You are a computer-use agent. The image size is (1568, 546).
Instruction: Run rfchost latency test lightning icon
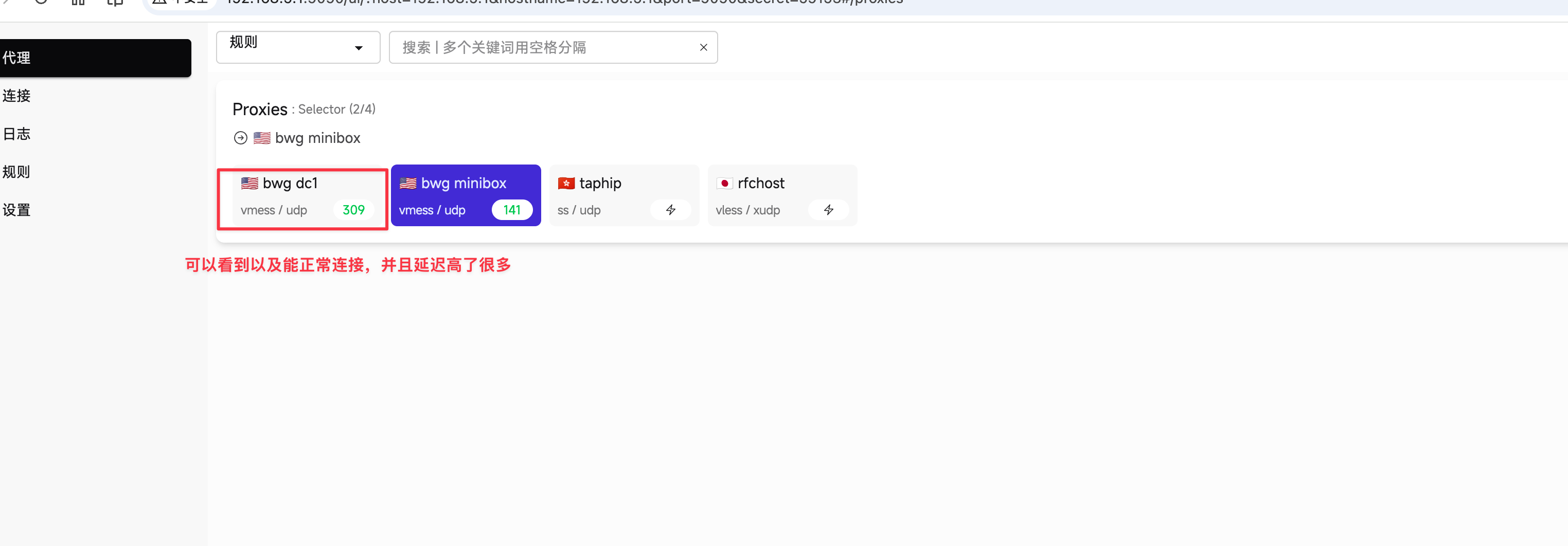click(828, 210)
